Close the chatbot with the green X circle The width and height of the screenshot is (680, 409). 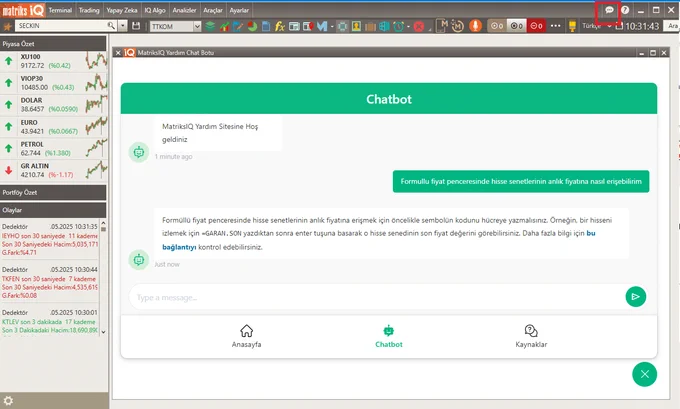[644, 374]
